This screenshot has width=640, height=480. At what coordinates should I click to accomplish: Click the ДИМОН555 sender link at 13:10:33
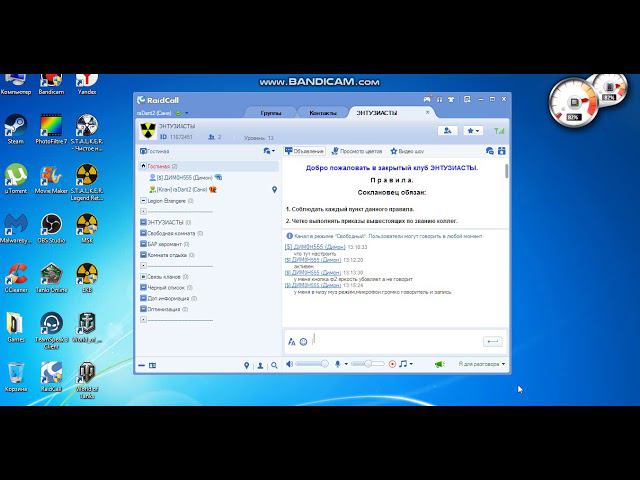315,247
